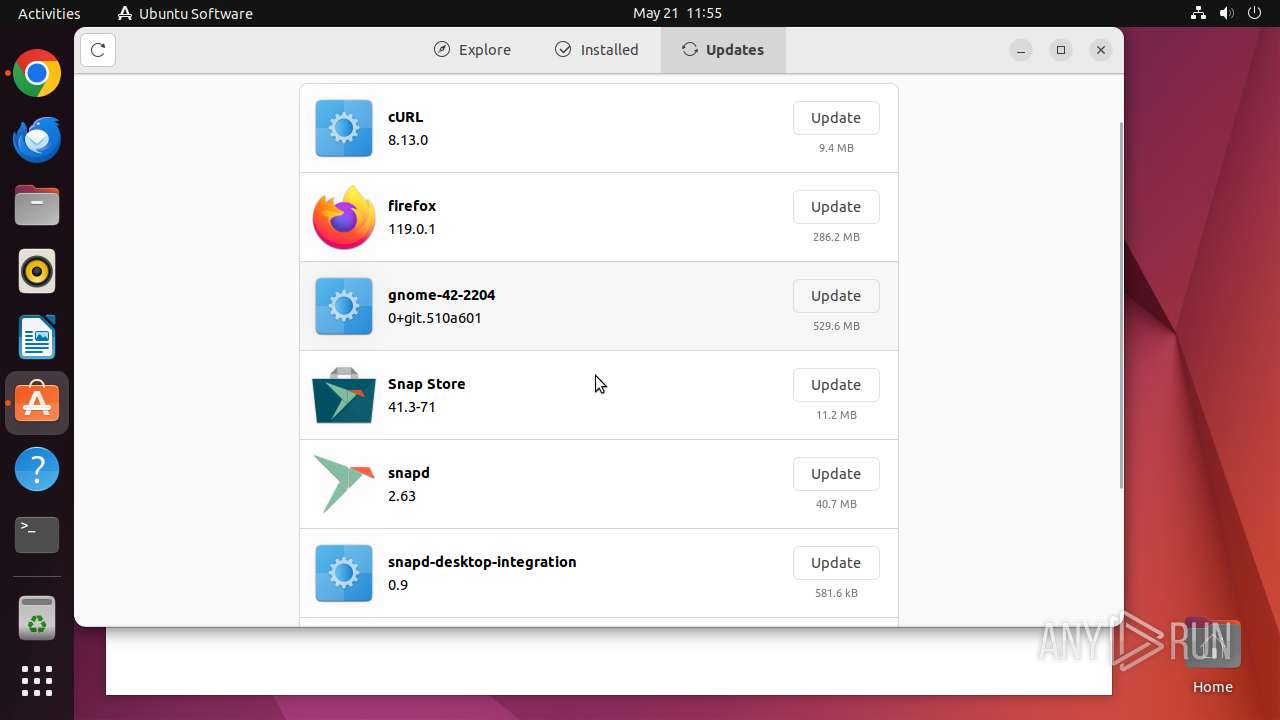Click the firefox app icon
The image size is (1280, 720).
[x=344, y=217]
